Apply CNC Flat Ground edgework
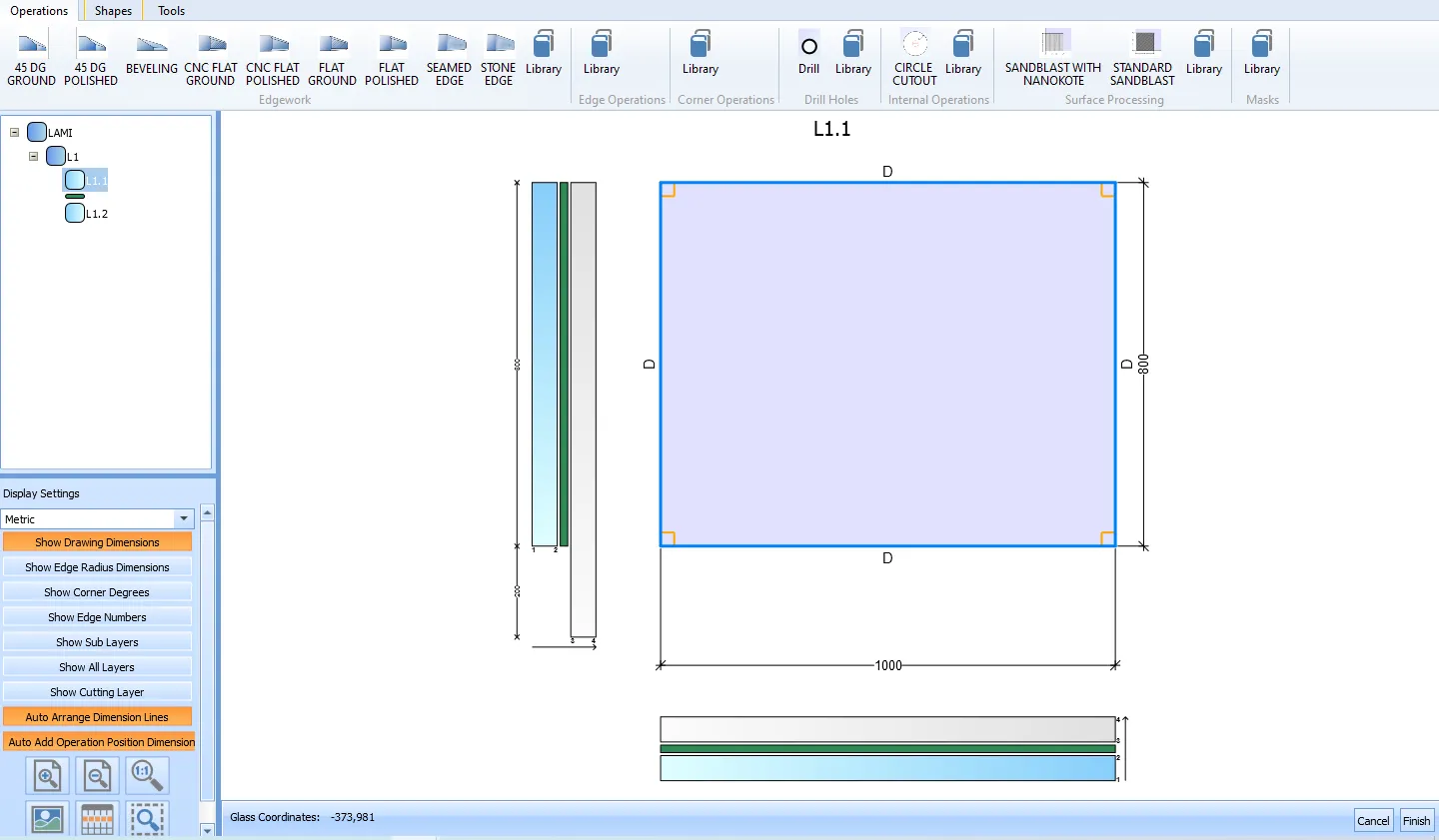The height and width of the screenshot is (840, 1439). 211,59
